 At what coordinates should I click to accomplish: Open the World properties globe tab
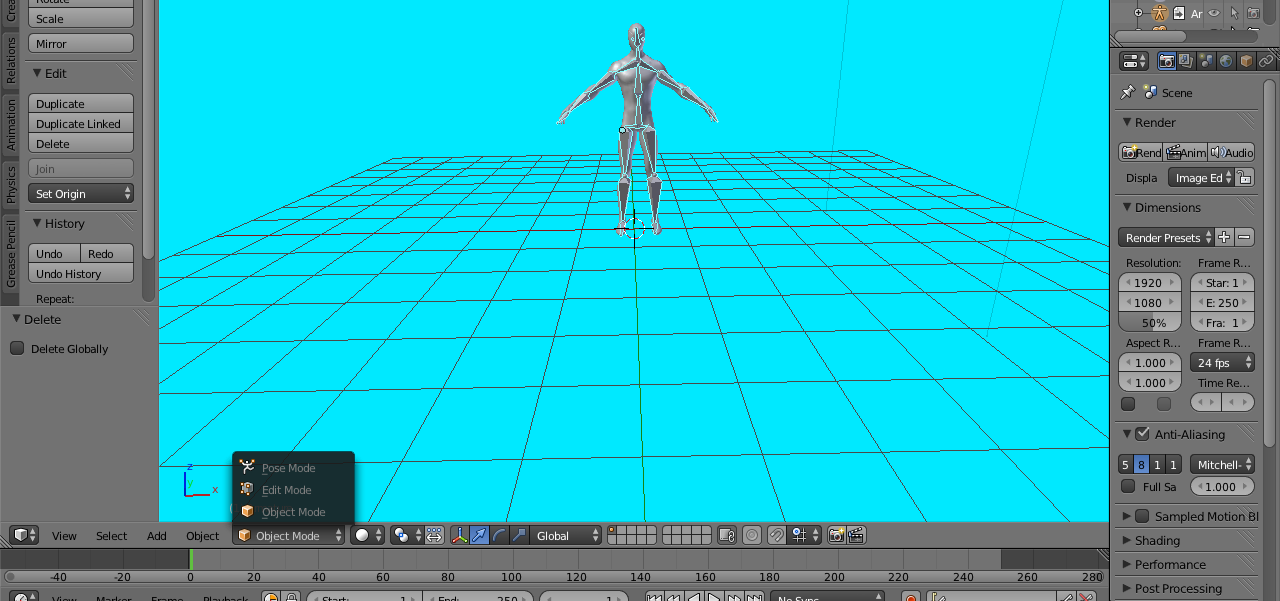pos(1226,61)
